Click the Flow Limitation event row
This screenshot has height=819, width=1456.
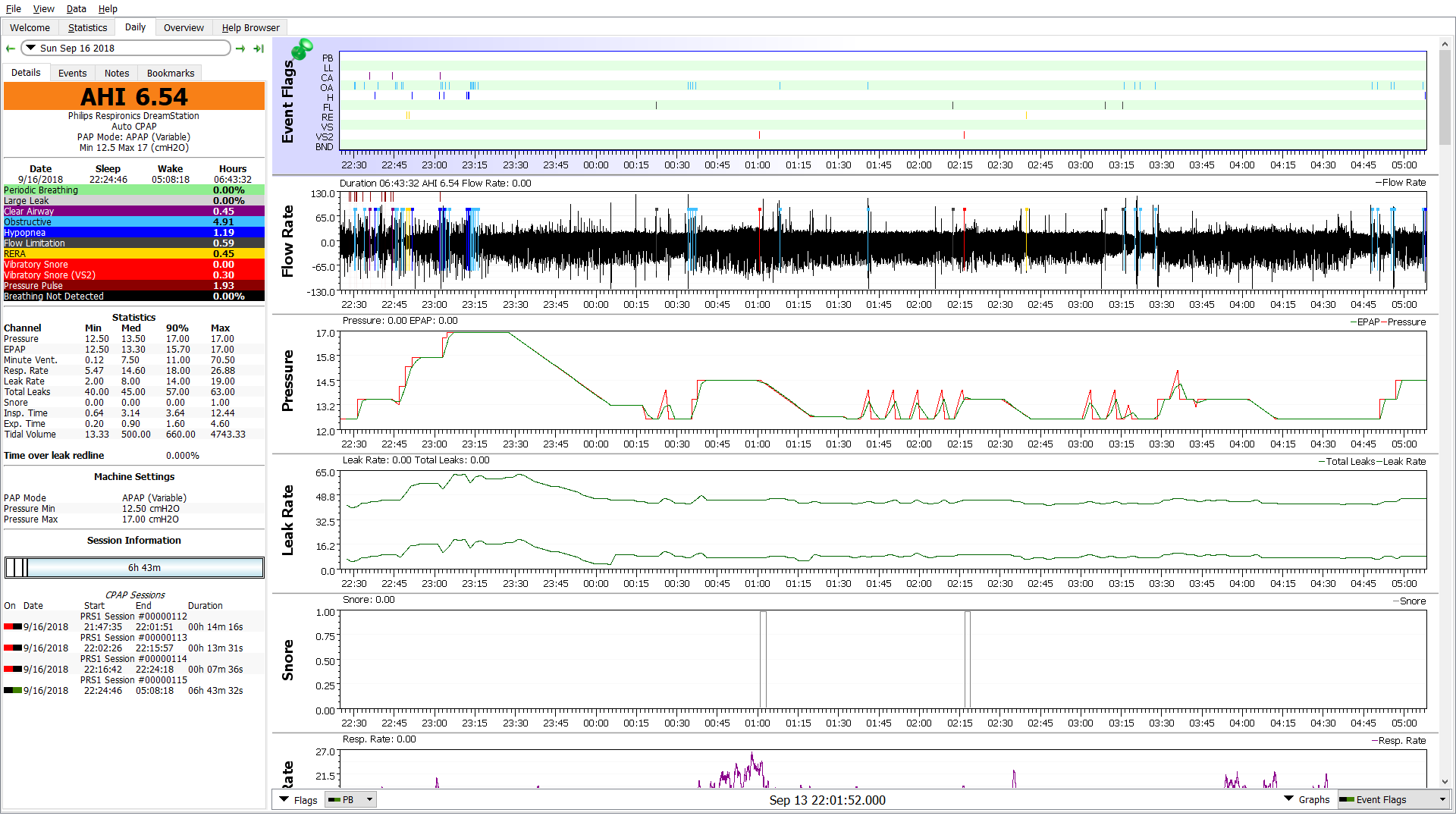[134, 243]
